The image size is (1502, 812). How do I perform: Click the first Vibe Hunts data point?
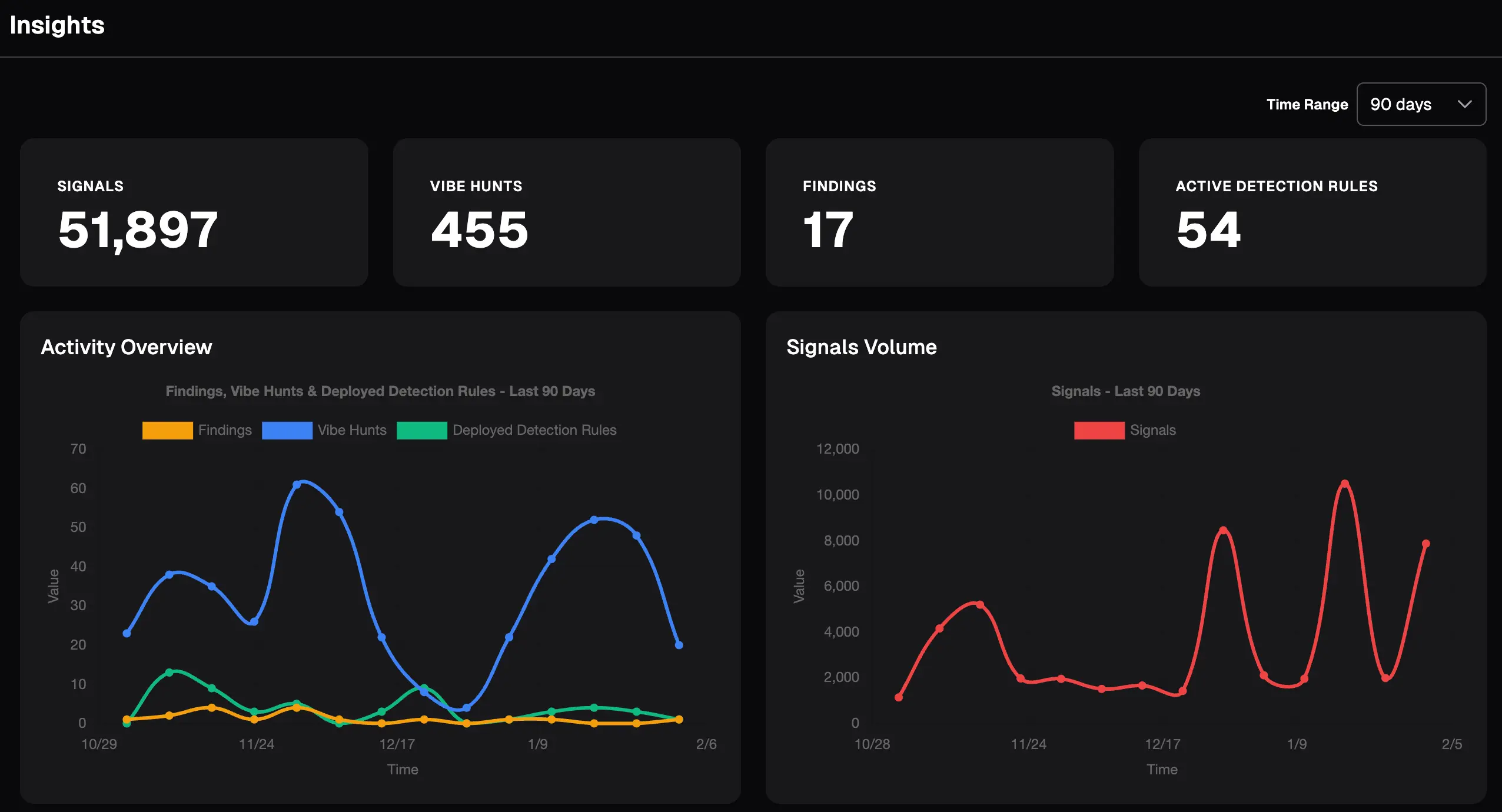tap(127, 633)
